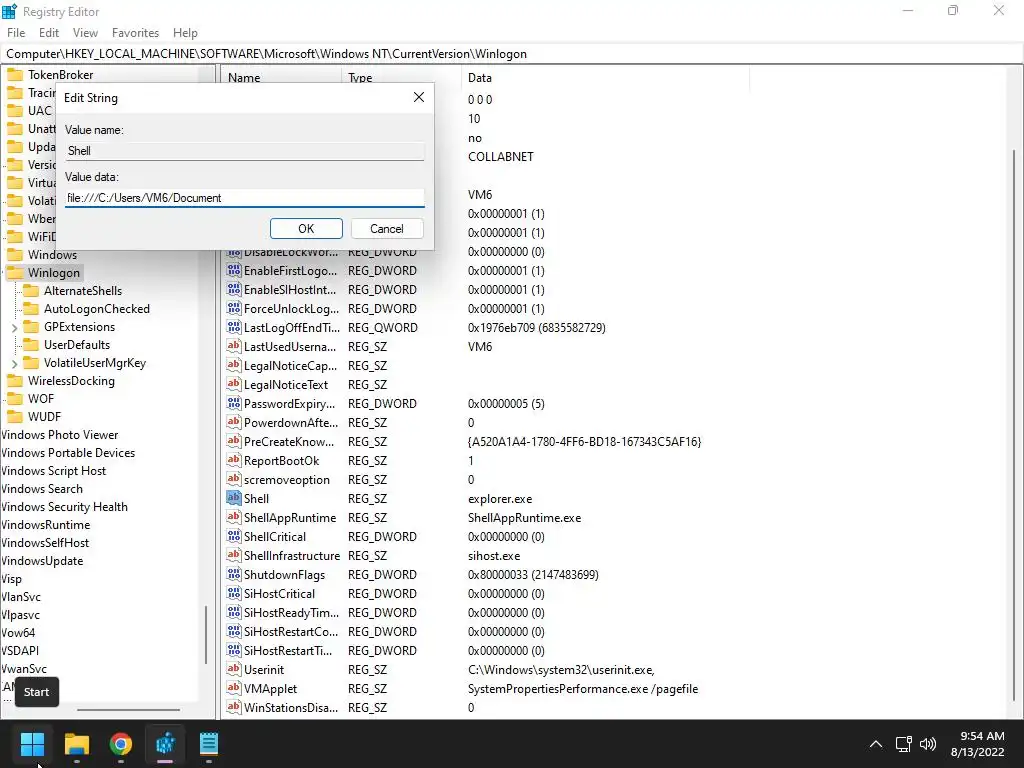Image resolution: width=1024 pixels, height=768 pixels.
Task: Click the PowerdownAfte... string icon
Action: (233, 423)
